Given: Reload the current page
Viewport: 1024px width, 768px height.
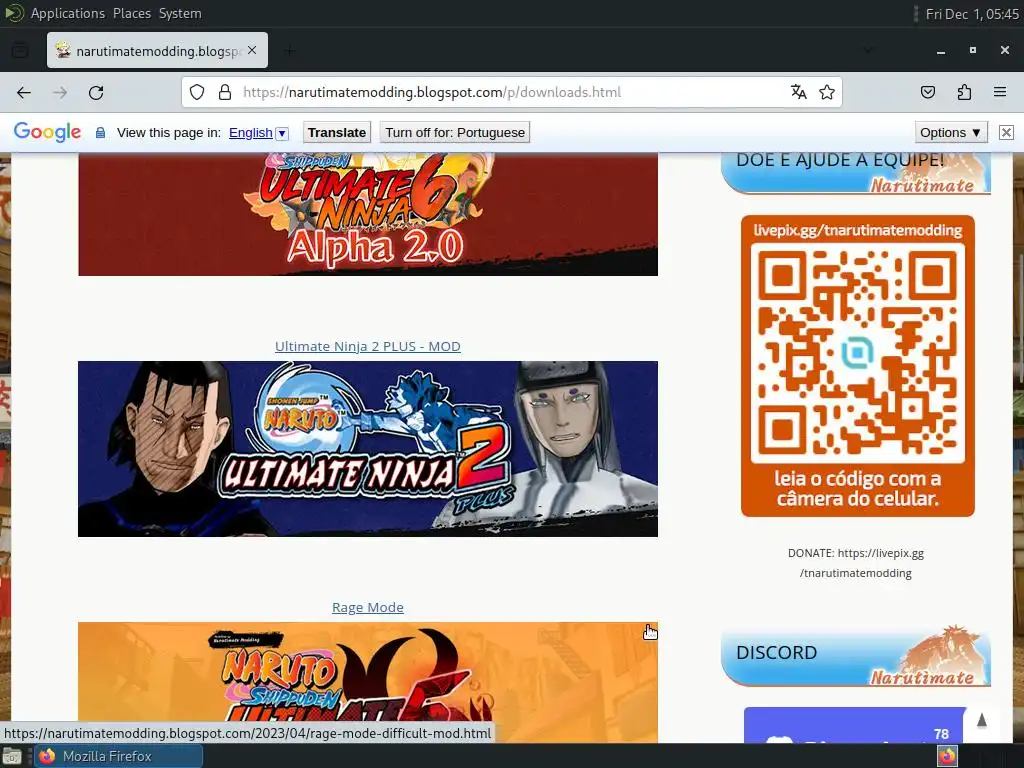Looking at the screenshot, I should [96, 93].
